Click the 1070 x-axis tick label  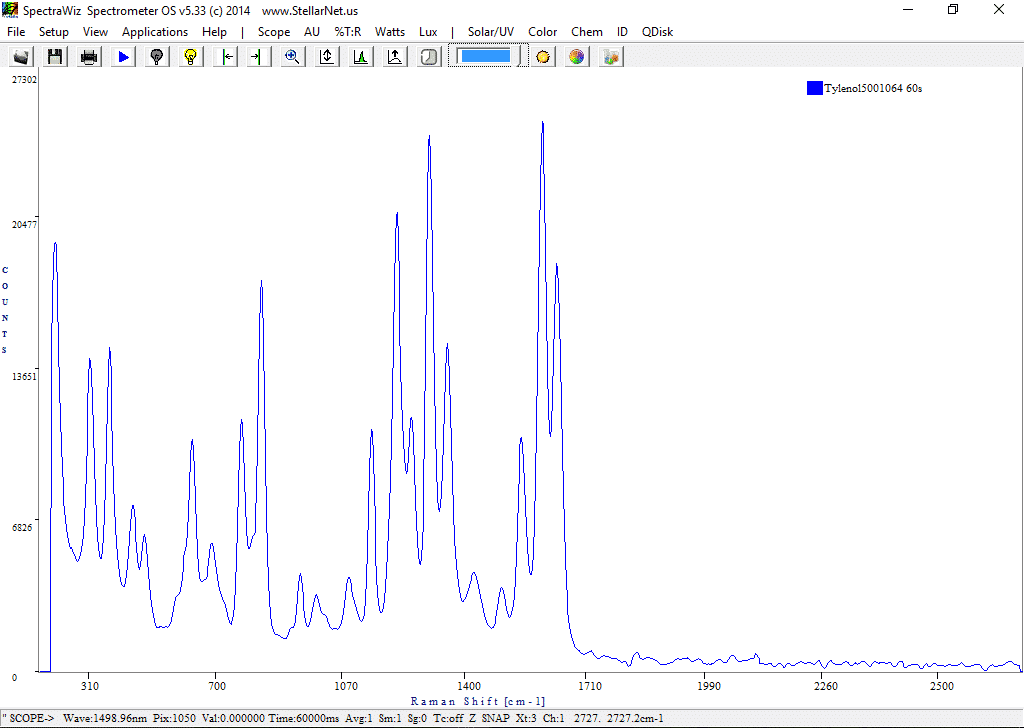tap(346, 686)
